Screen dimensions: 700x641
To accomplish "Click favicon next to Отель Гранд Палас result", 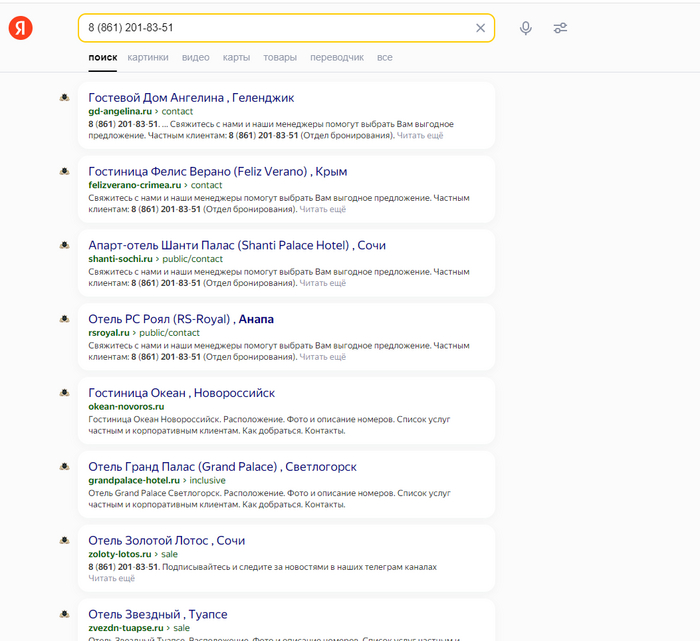I will (x=65, y=466).
